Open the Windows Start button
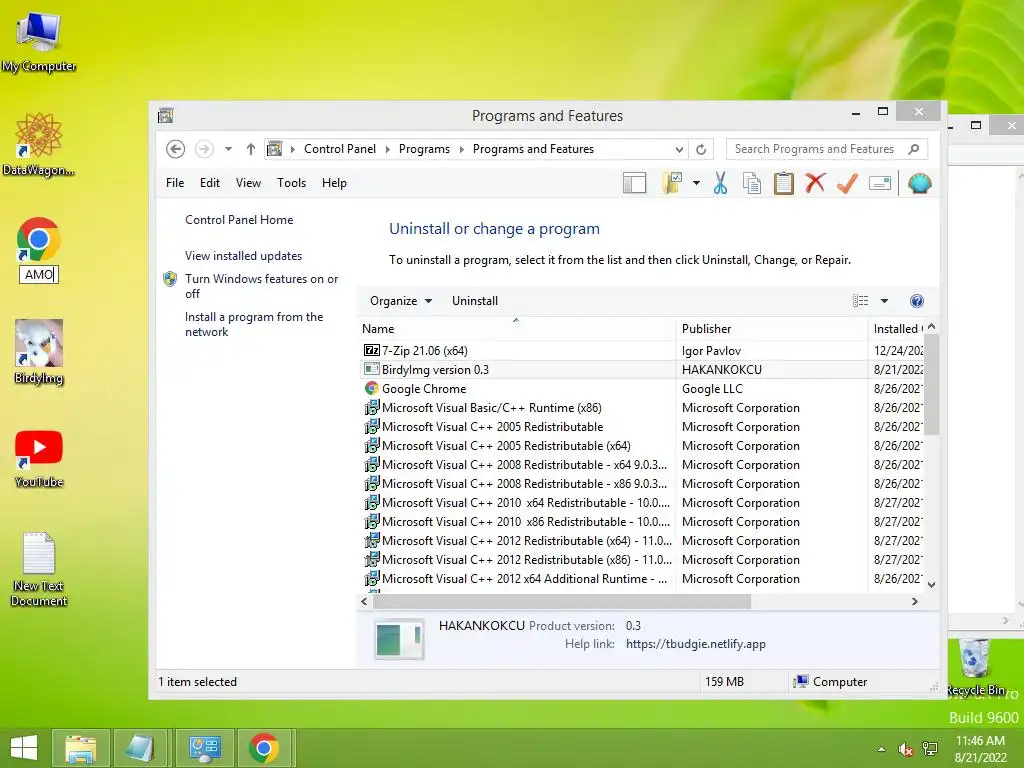 click(x=24, y=748)
